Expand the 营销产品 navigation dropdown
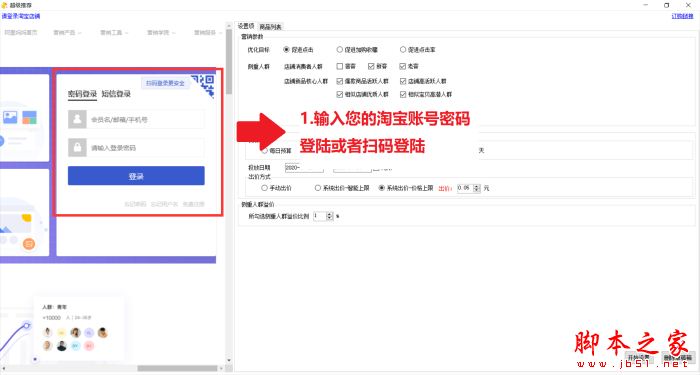The image size is (700, 375). click(67, 33)
